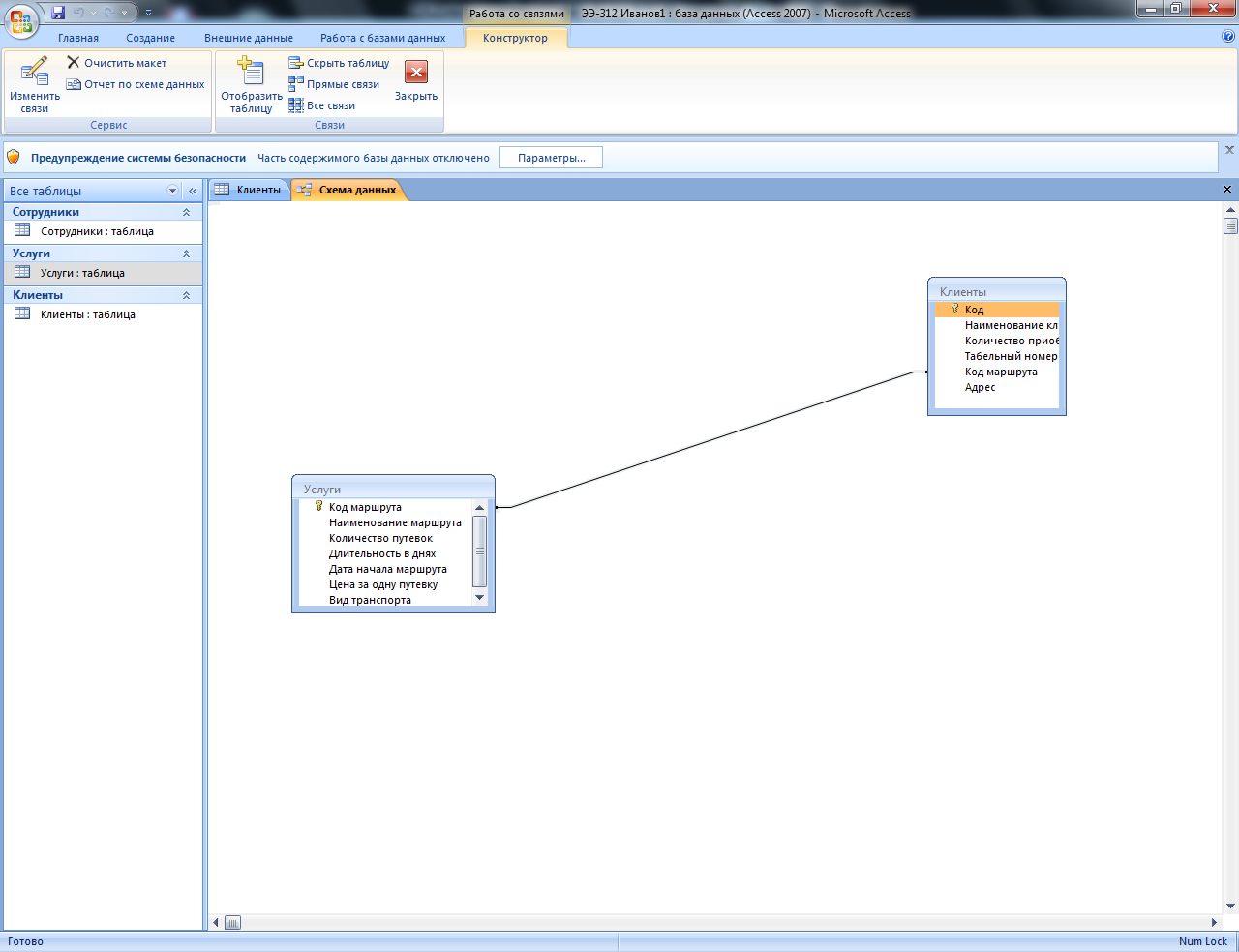This screenshot has height=952, width=1239.
Task: Select the Услуги table box title bar
Action: [393, 489]
